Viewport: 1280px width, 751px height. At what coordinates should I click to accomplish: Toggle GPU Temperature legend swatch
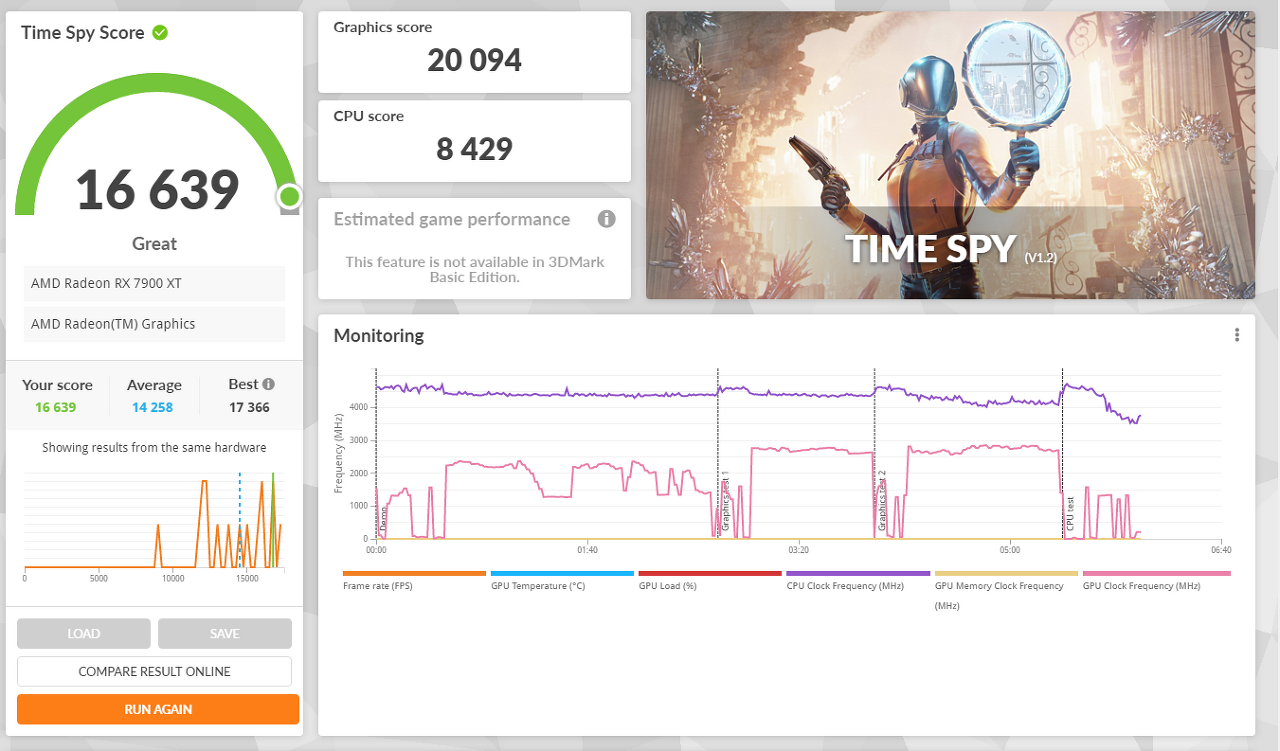click(562, 573)
